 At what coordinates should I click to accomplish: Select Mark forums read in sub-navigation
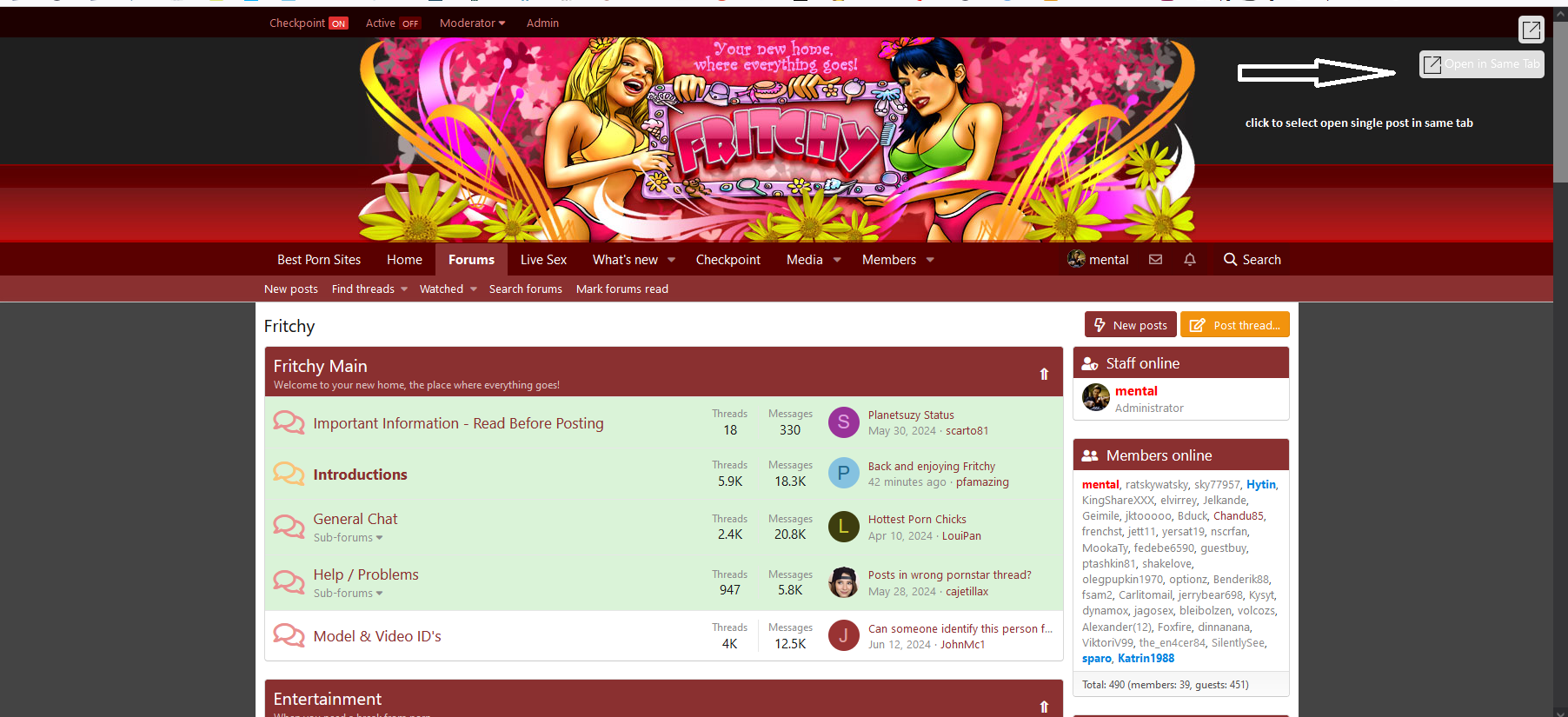[621, 289]
